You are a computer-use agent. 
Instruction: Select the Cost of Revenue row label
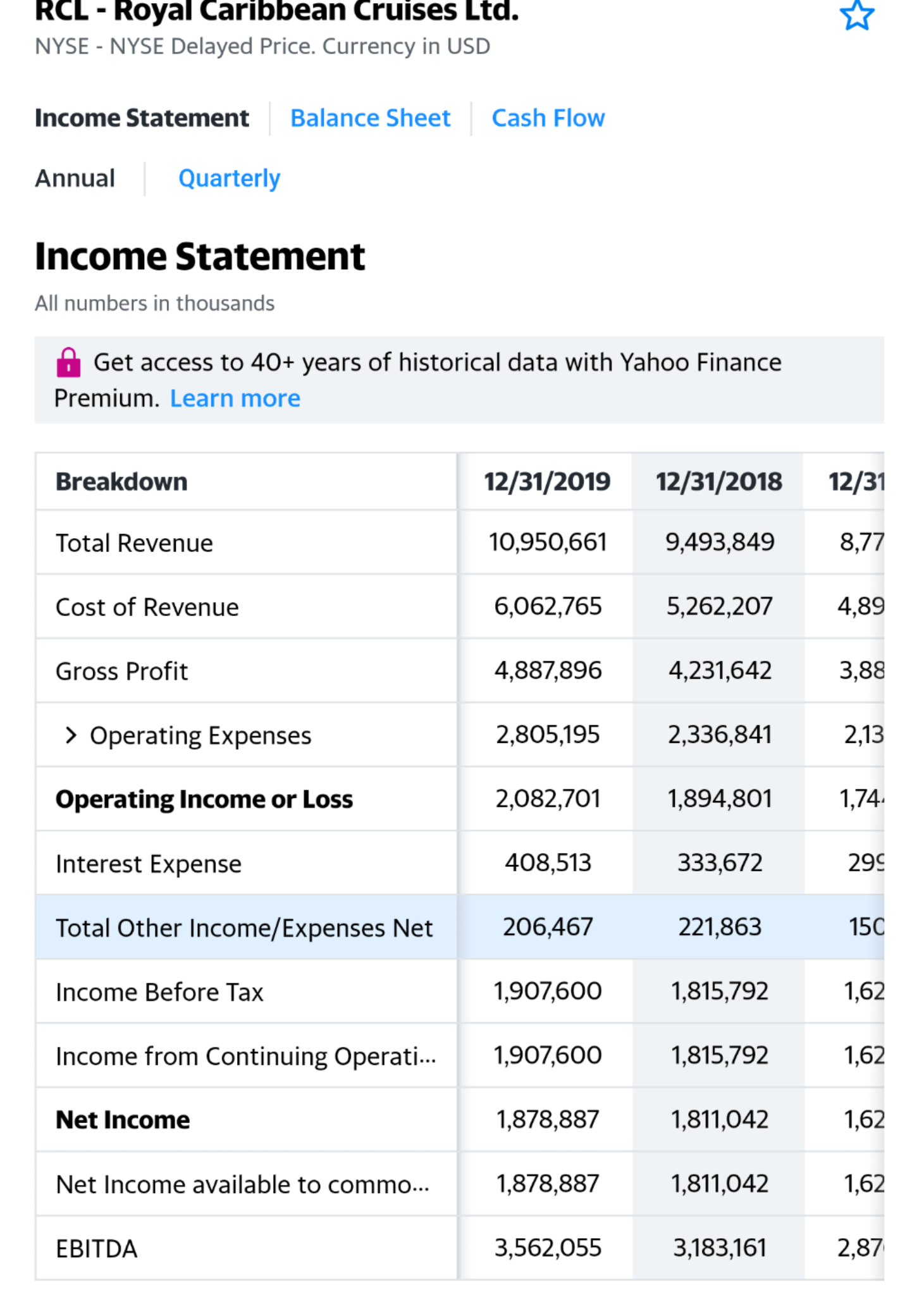coord(147,607)
